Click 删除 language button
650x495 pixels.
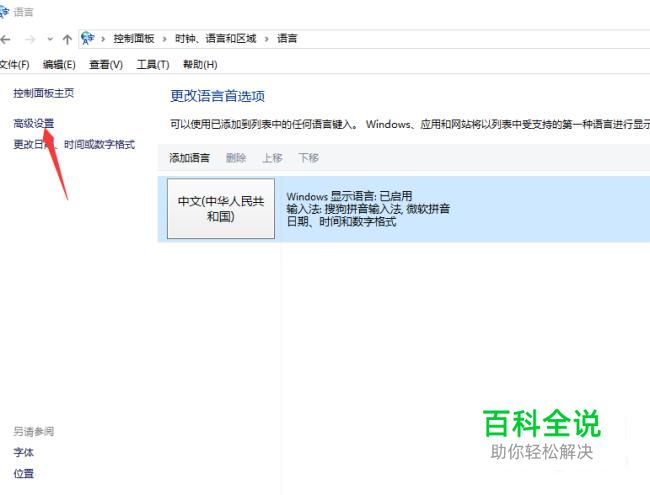(x=236, y=158)
